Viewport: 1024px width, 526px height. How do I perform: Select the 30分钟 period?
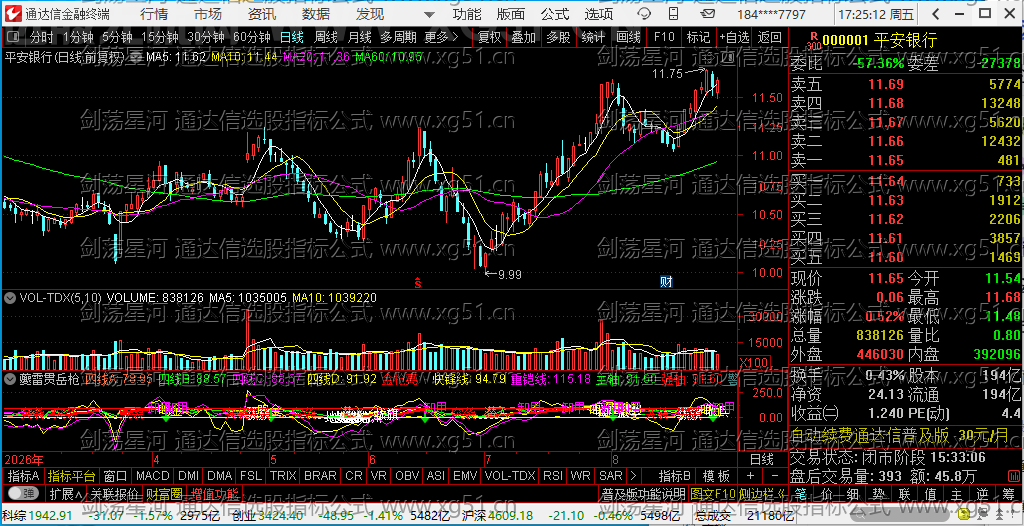click(x=206, y=37)
